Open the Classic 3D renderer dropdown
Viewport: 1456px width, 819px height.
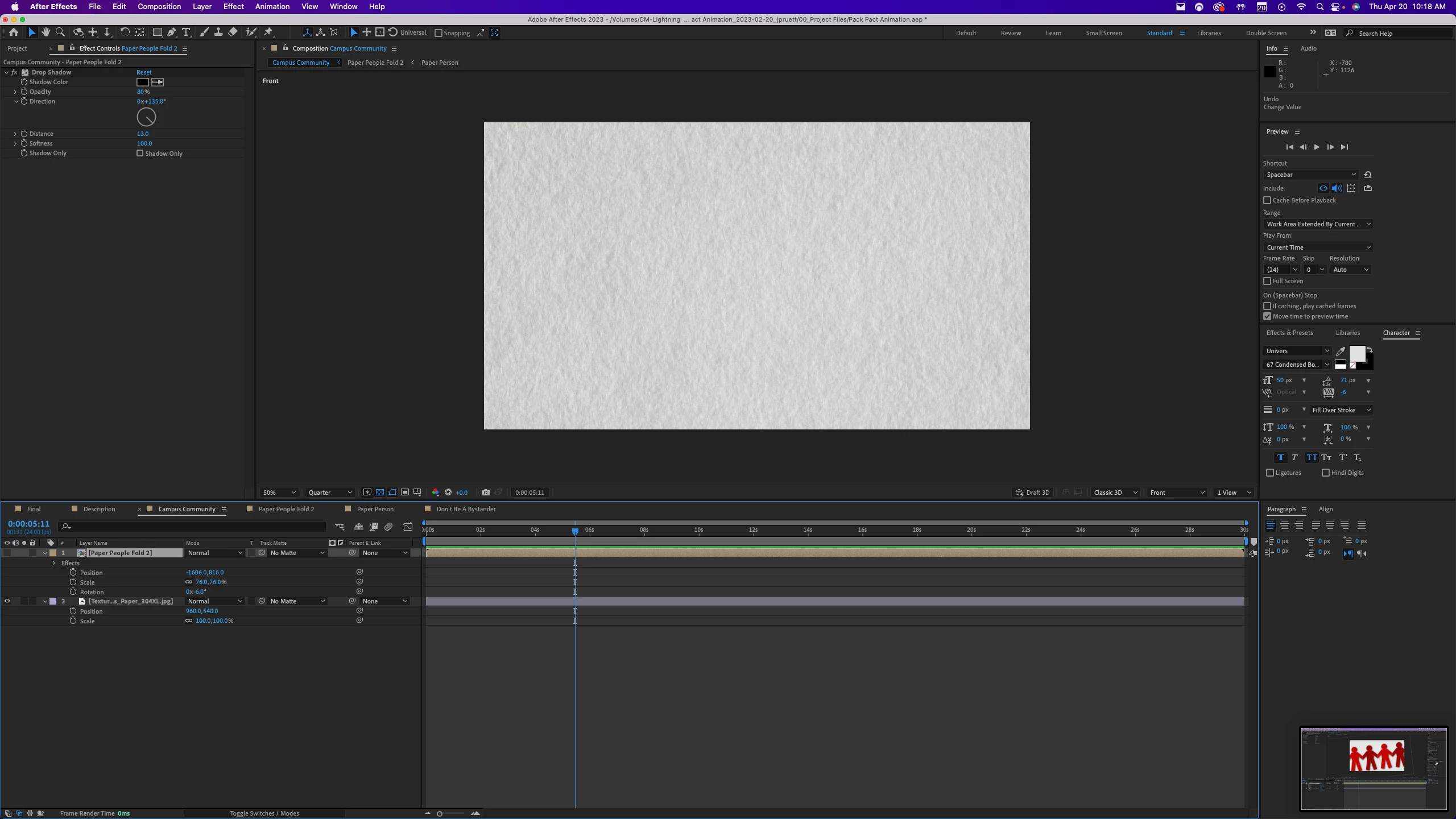[1115, 493]
